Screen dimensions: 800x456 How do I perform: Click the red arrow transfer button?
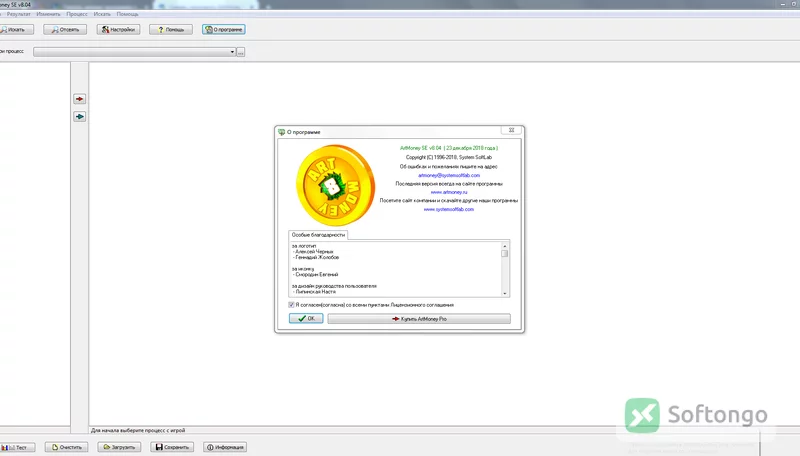(x=80, y=99)
